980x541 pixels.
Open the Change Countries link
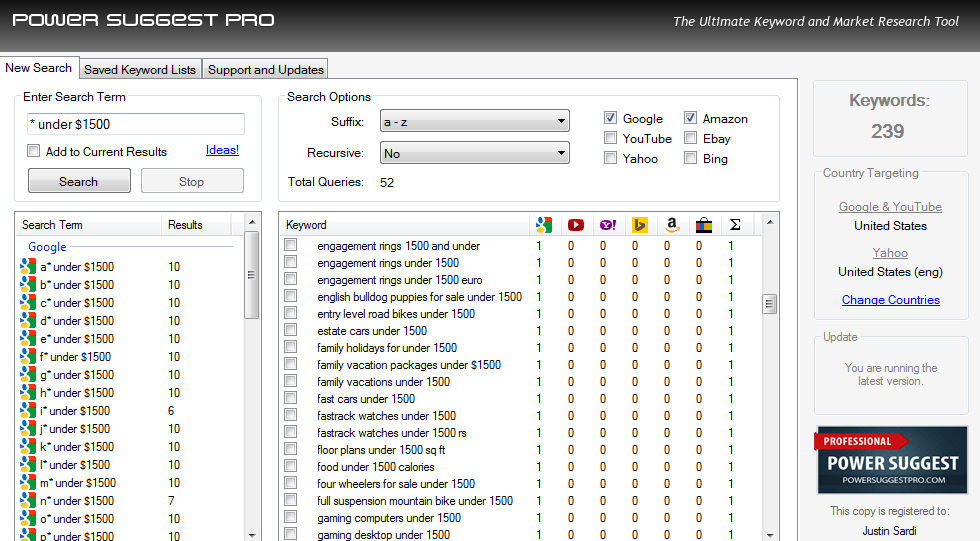click(891, 300)
